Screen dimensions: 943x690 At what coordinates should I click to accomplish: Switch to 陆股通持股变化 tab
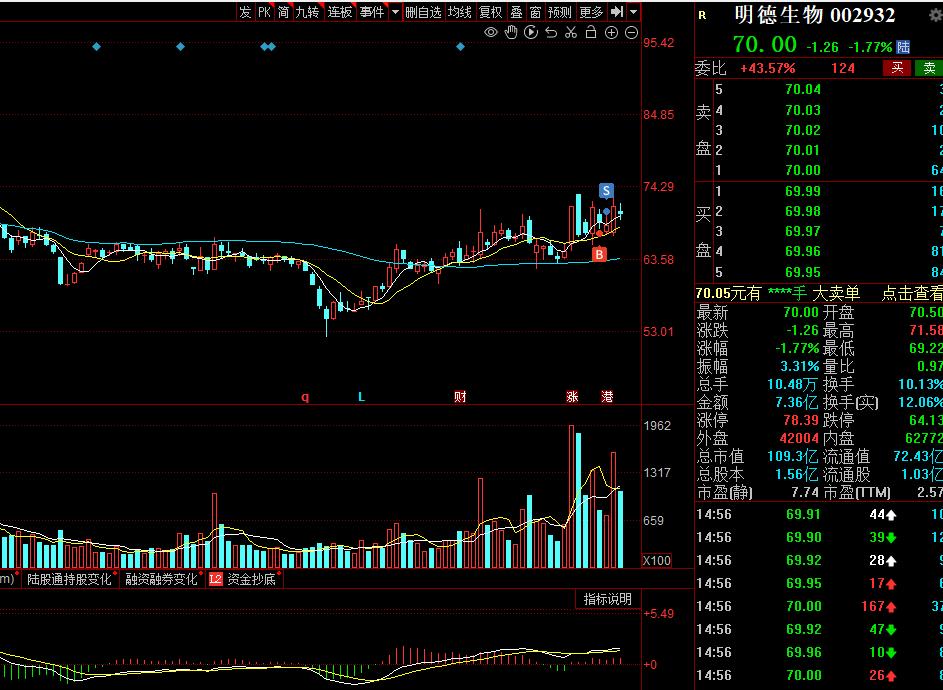69,579
